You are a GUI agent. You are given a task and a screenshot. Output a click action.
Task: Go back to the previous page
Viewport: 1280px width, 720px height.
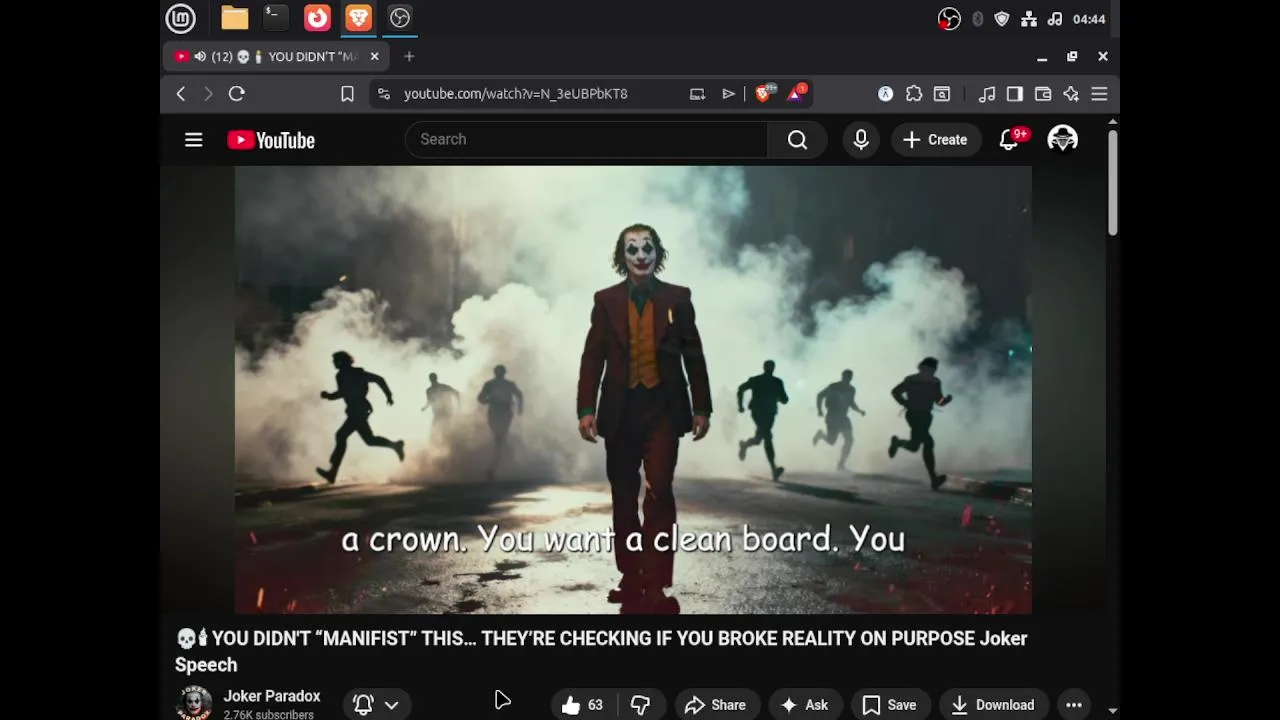[x=181, y=94]
